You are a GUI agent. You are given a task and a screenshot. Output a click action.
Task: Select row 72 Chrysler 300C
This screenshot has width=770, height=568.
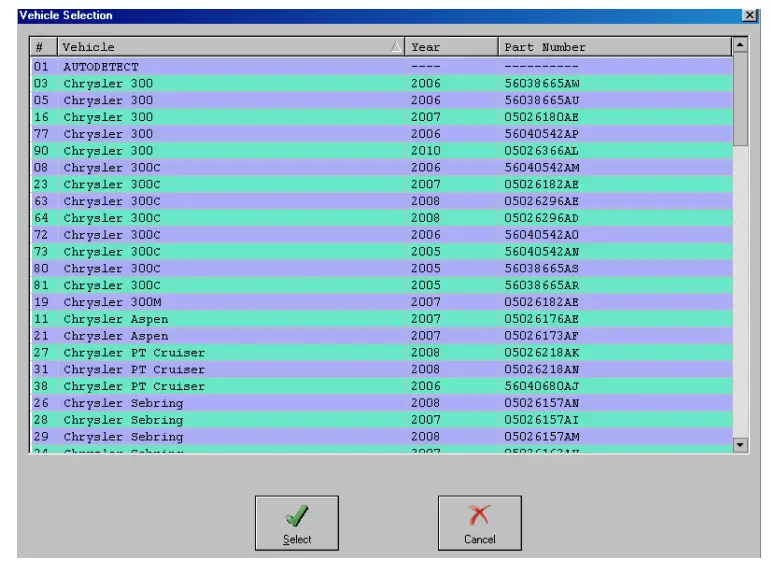click(x=381, y=235)
